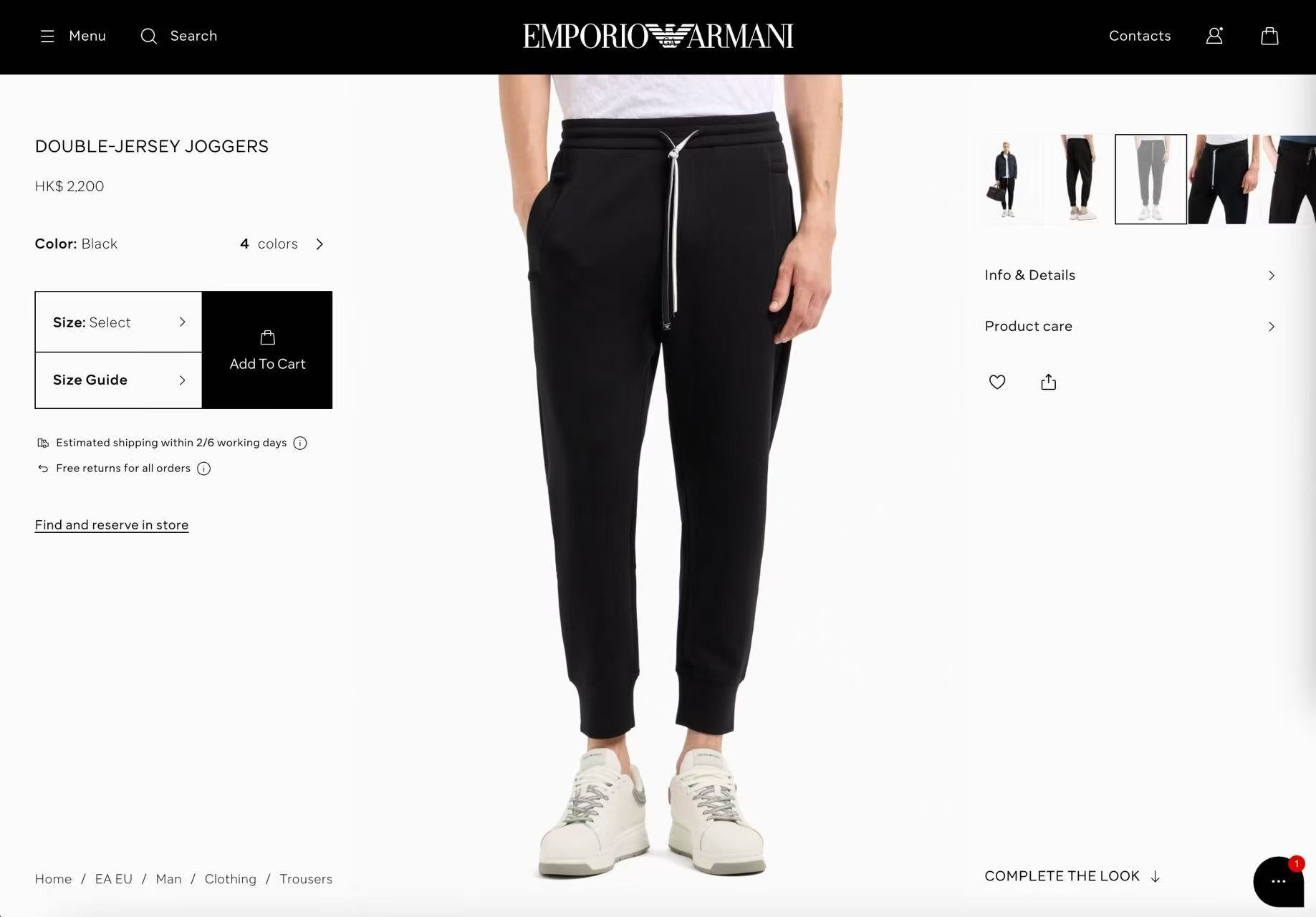
Task: Expand Product care section
Action: (1130, 326)
